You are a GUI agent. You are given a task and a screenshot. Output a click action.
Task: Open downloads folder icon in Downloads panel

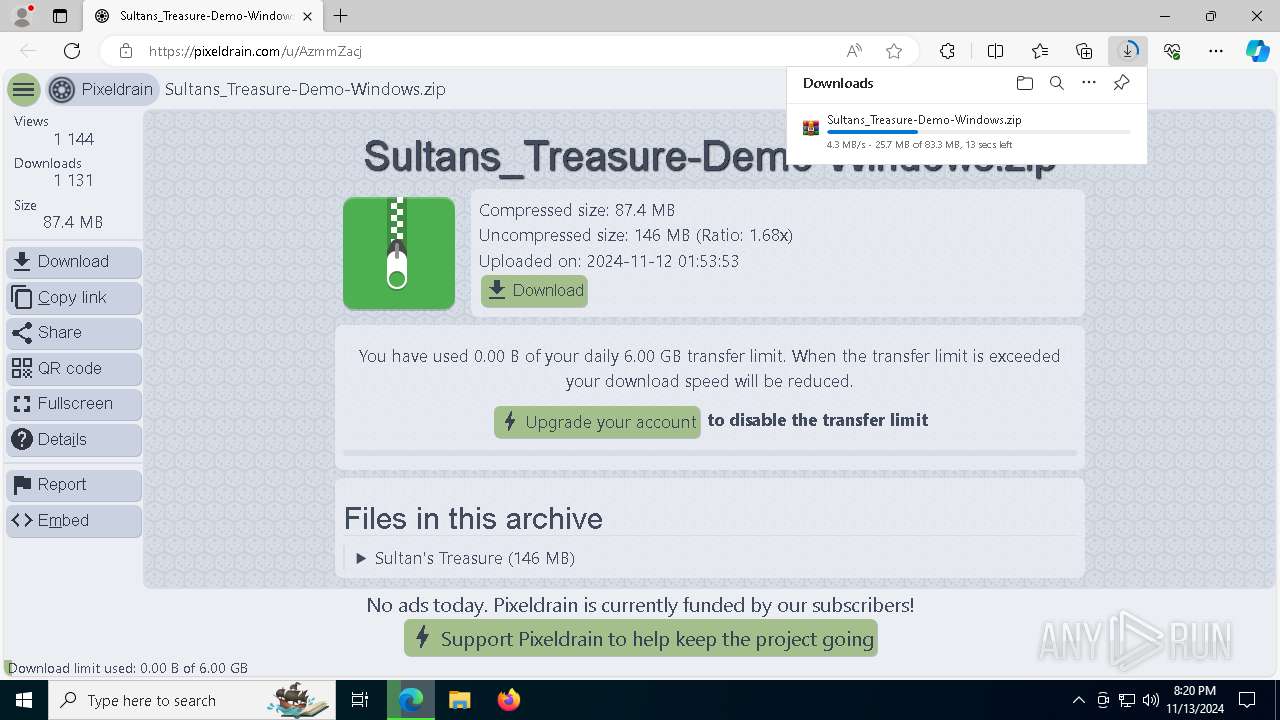point(1024,83)
